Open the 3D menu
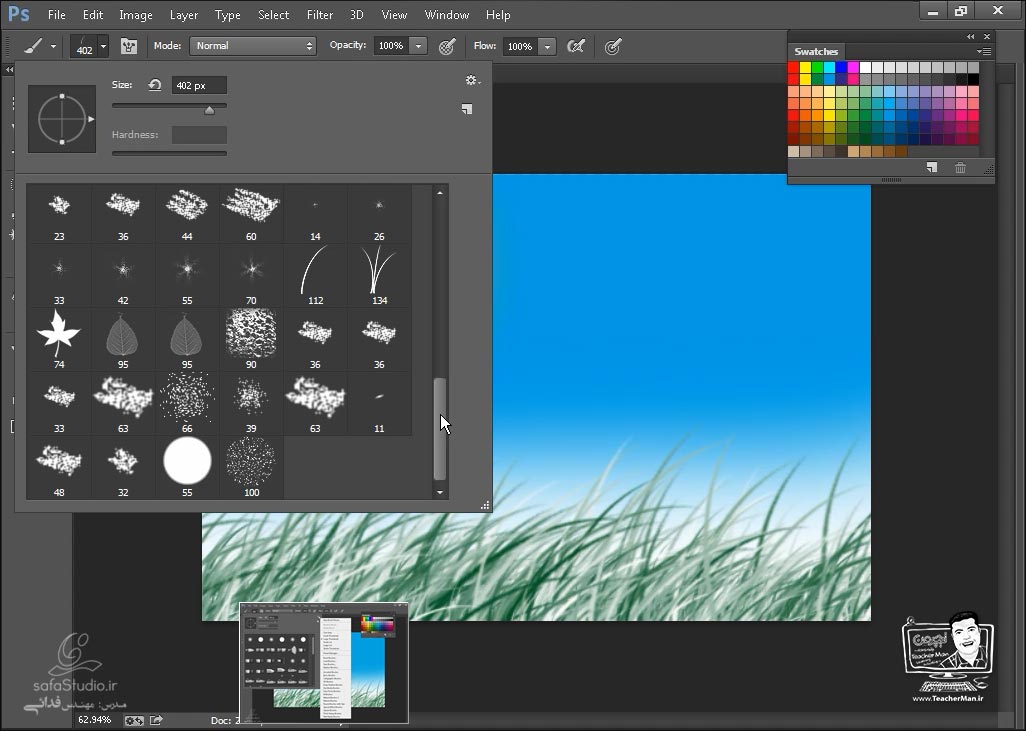Screen dimensions: 1026x731 click(x=357, y=14)
